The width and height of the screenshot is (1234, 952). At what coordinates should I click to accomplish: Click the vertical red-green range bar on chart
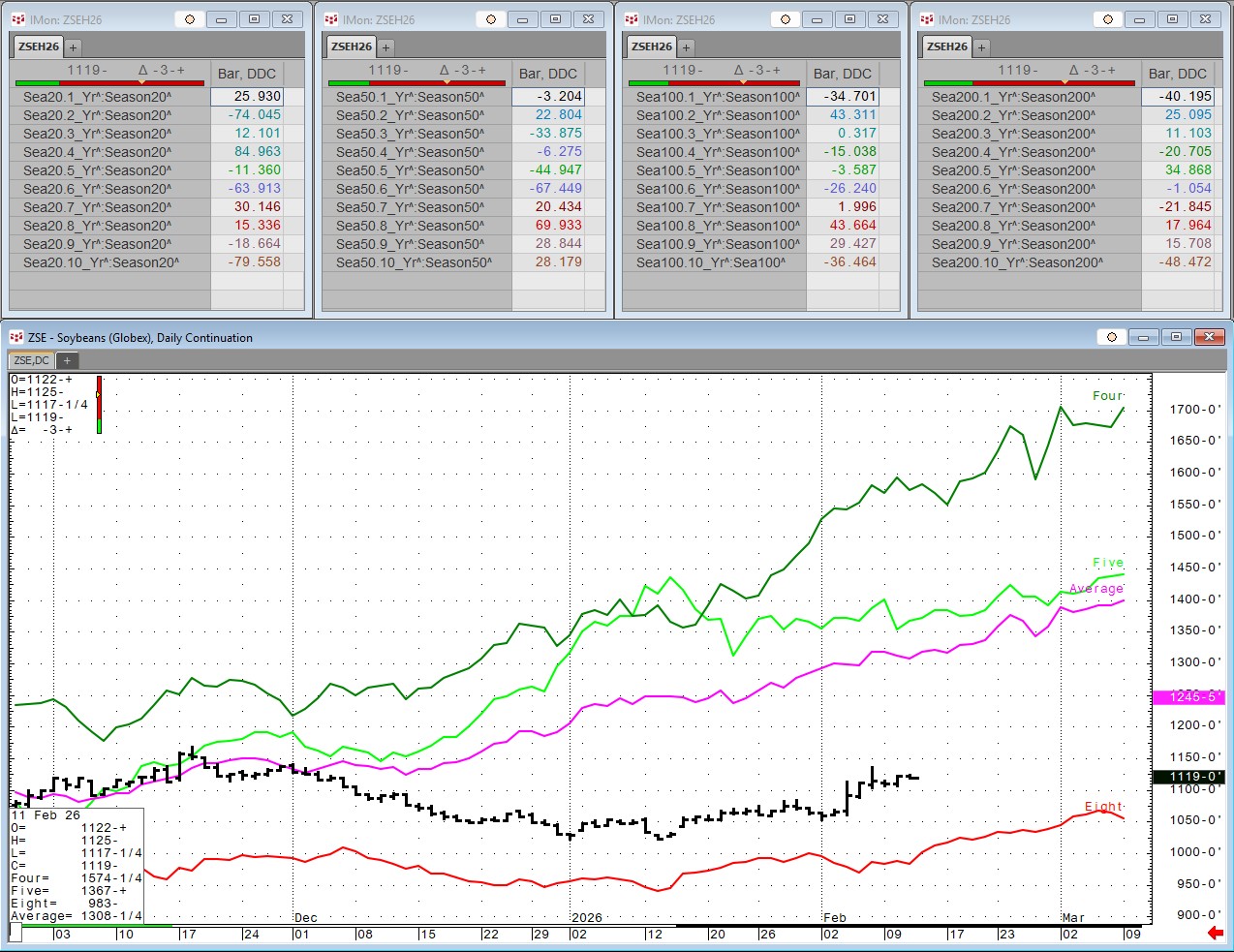pos(99,404)
